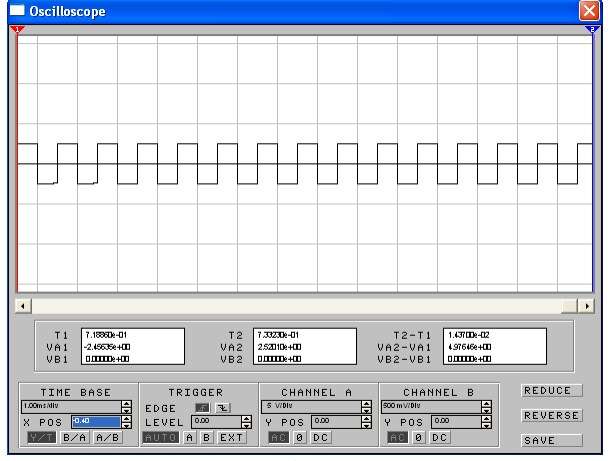Switch time base to B/A mode
The width and height of the screenshot is (610, 461).
click(x=74, y=437)
